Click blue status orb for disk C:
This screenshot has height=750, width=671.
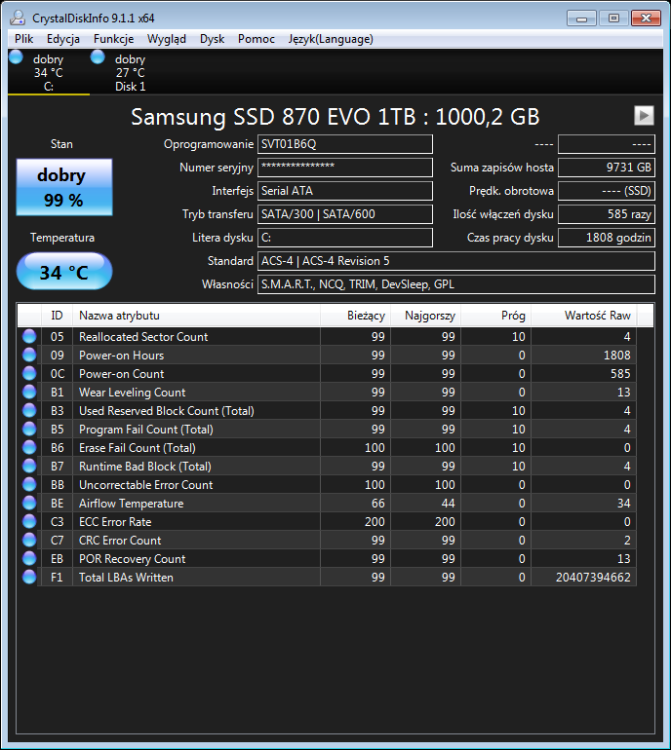coord(15,58)
